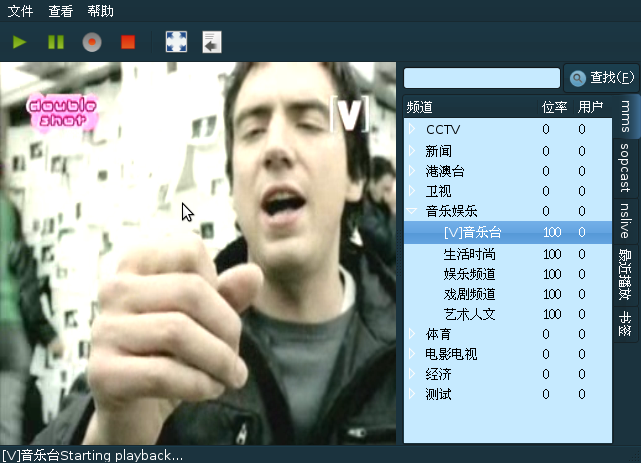Stop playback with the red stop button
This screenshot has height=463, width=641.
[128, 42]
